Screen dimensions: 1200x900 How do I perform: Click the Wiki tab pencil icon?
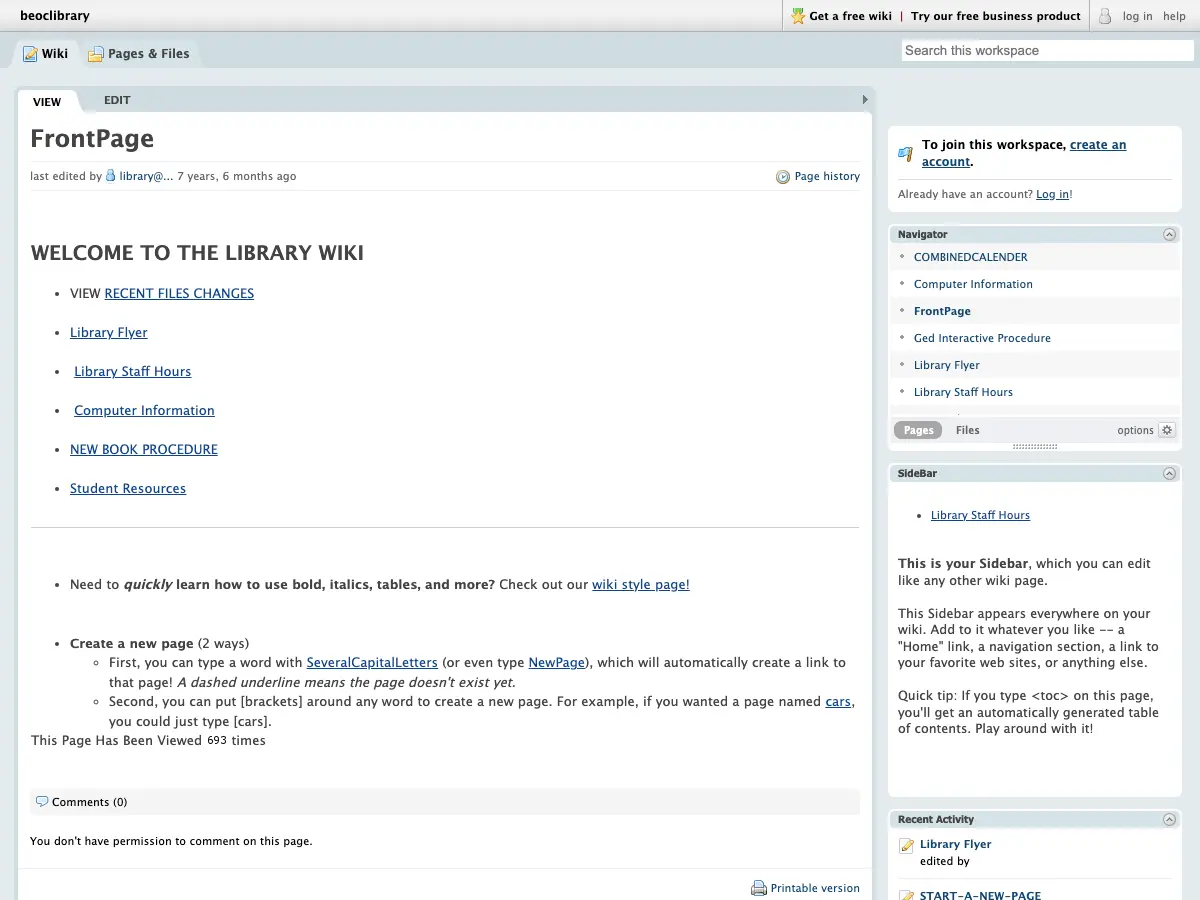[x=30, y=54]
